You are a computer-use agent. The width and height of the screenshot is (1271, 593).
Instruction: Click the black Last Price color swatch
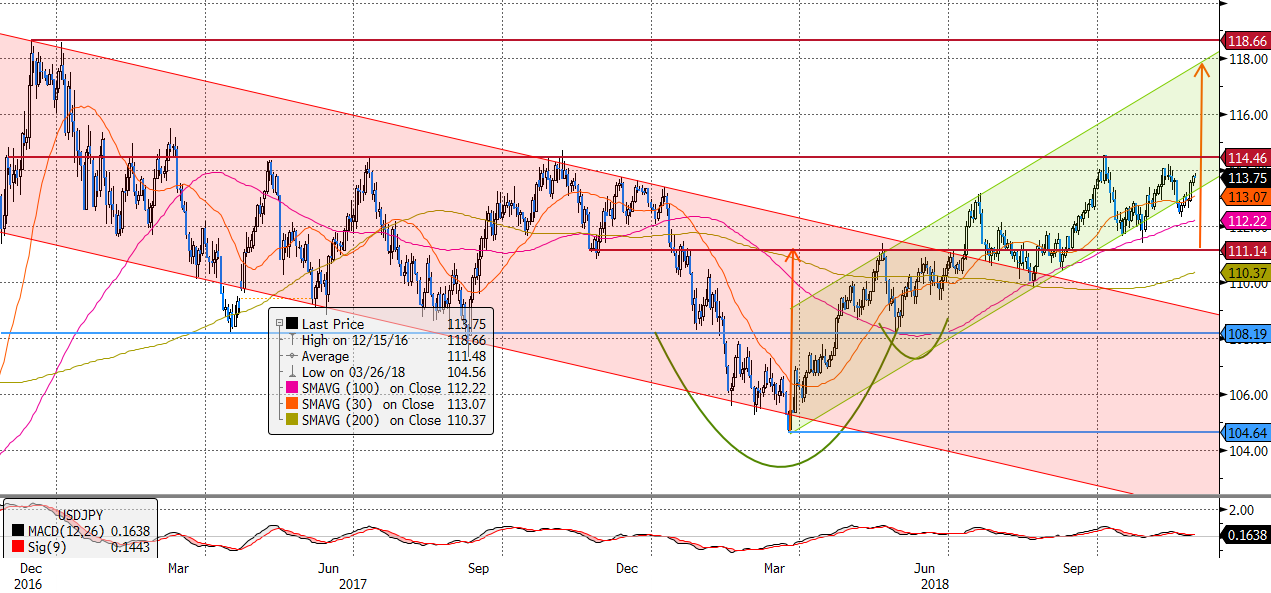[x=291, y=324]
